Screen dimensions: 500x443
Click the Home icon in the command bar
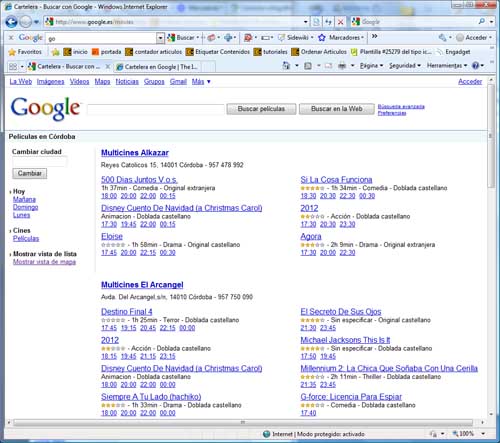point(286,66)
